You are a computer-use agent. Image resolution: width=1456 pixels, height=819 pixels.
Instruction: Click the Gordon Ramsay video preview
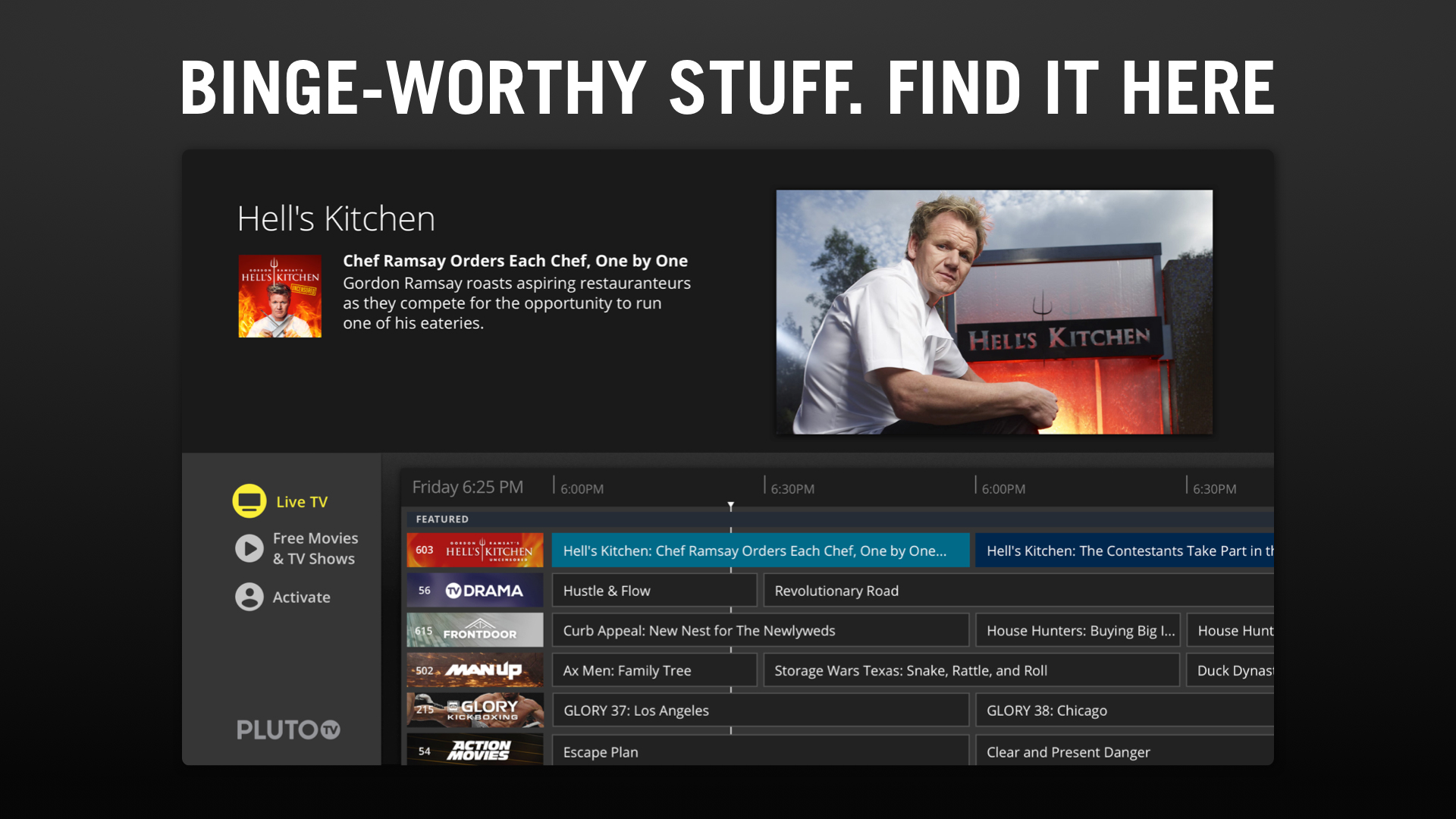coord(994,312)
